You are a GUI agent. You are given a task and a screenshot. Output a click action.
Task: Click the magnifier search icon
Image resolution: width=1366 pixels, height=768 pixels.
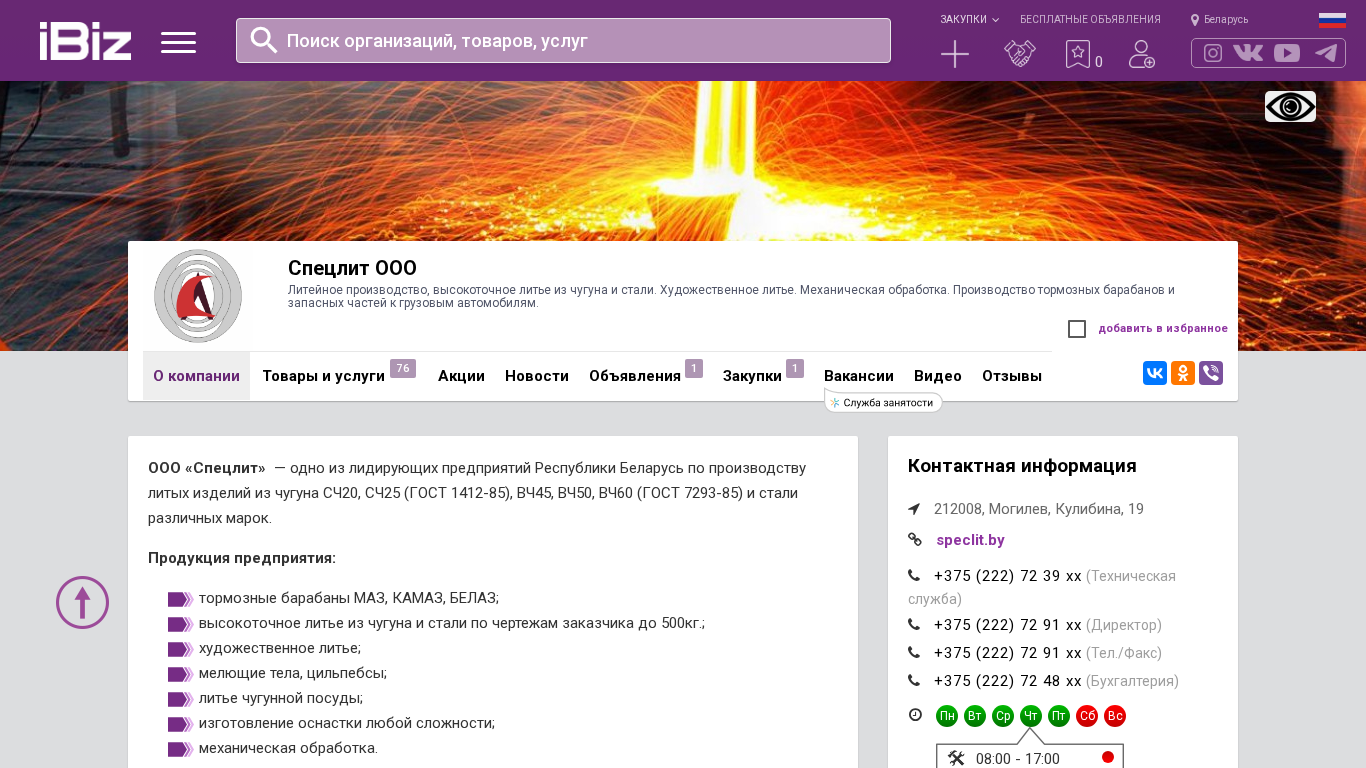click(x=264, y=40)
